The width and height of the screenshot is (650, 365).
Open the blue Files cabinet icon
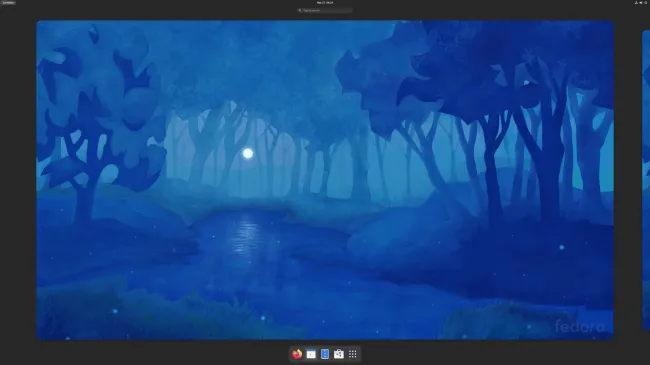point(325,354)
